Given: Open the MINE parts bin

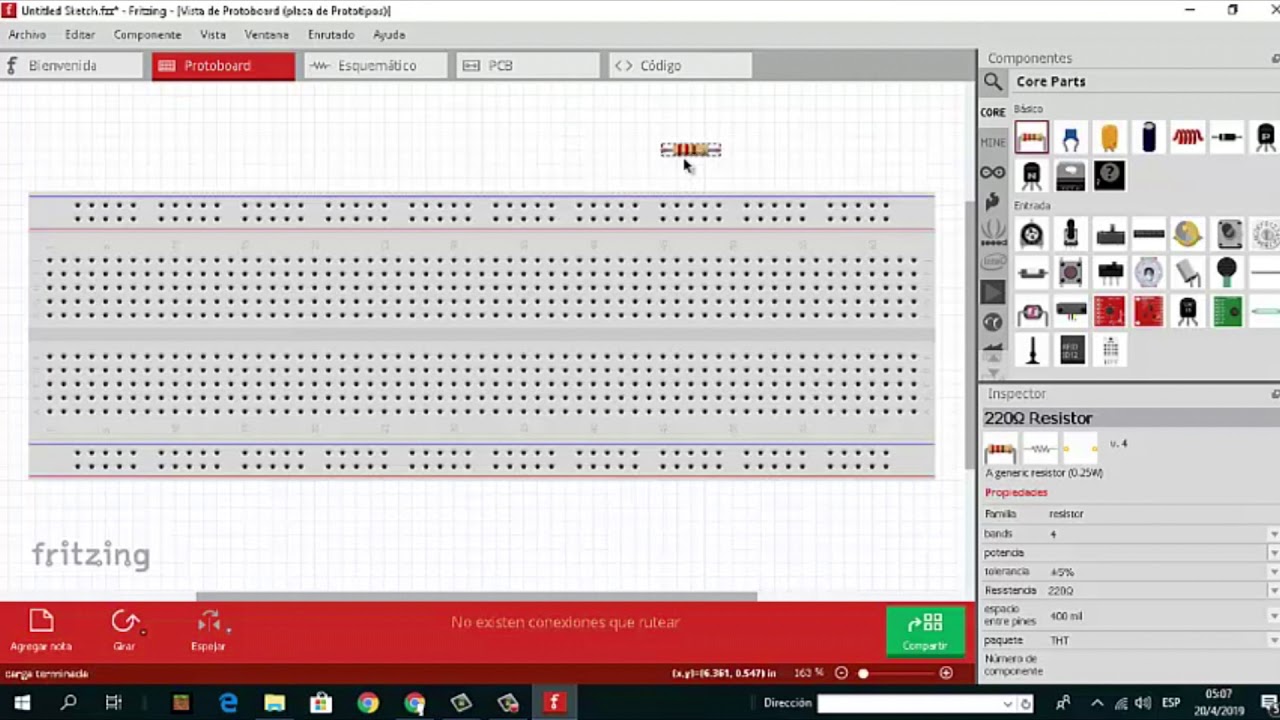Looking at the screenshot, I should (x=993, y=142).
